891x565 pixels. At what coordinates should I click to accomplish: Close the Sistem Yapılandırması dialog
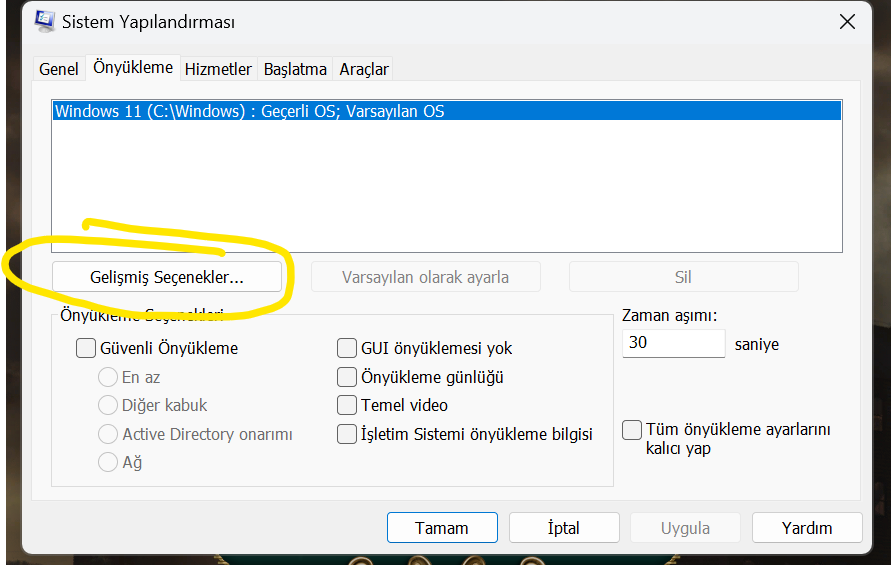[x=847, y=22]
